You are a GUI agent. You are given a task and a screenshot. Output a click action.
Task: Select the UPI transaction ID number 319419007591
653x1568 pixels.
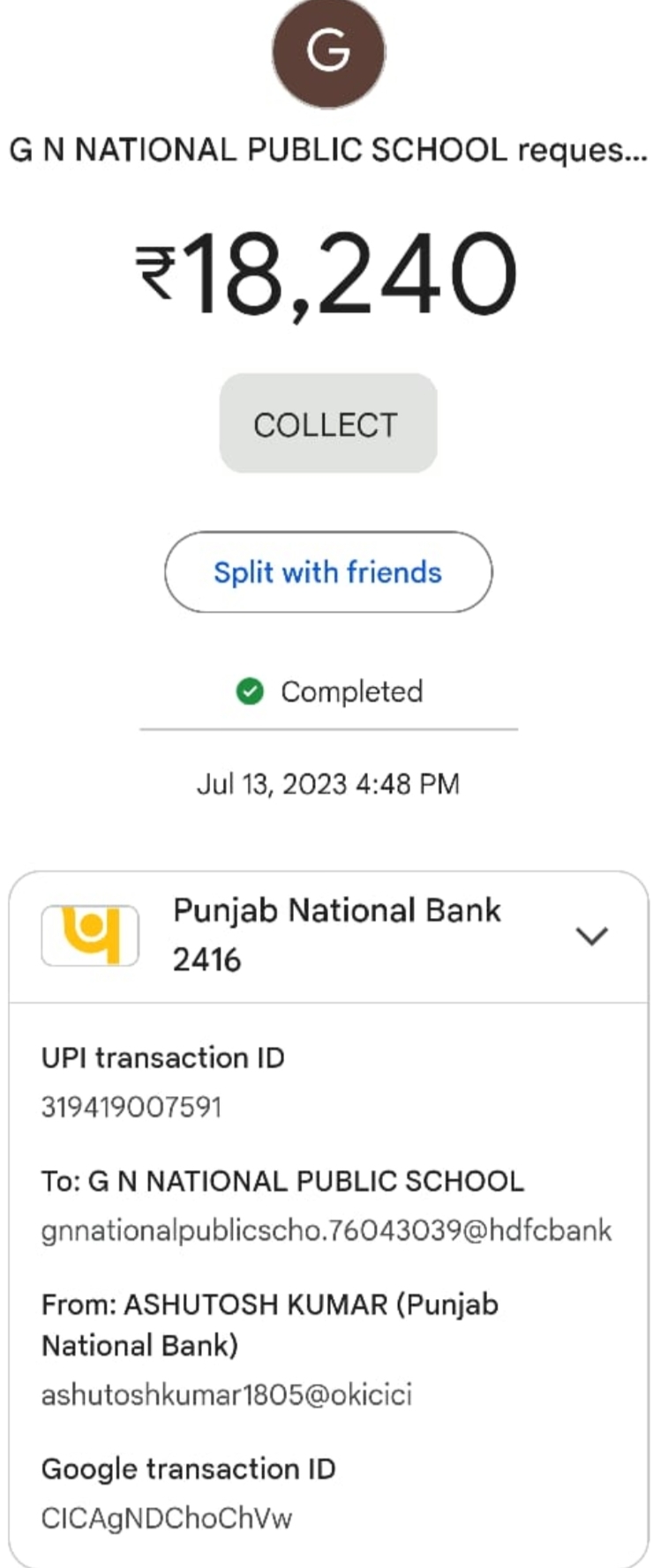tap(131, 1106)
